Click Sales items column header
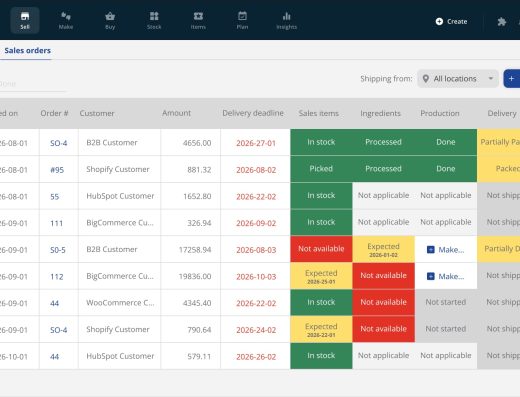520x397 pixels. click(319, 113)
